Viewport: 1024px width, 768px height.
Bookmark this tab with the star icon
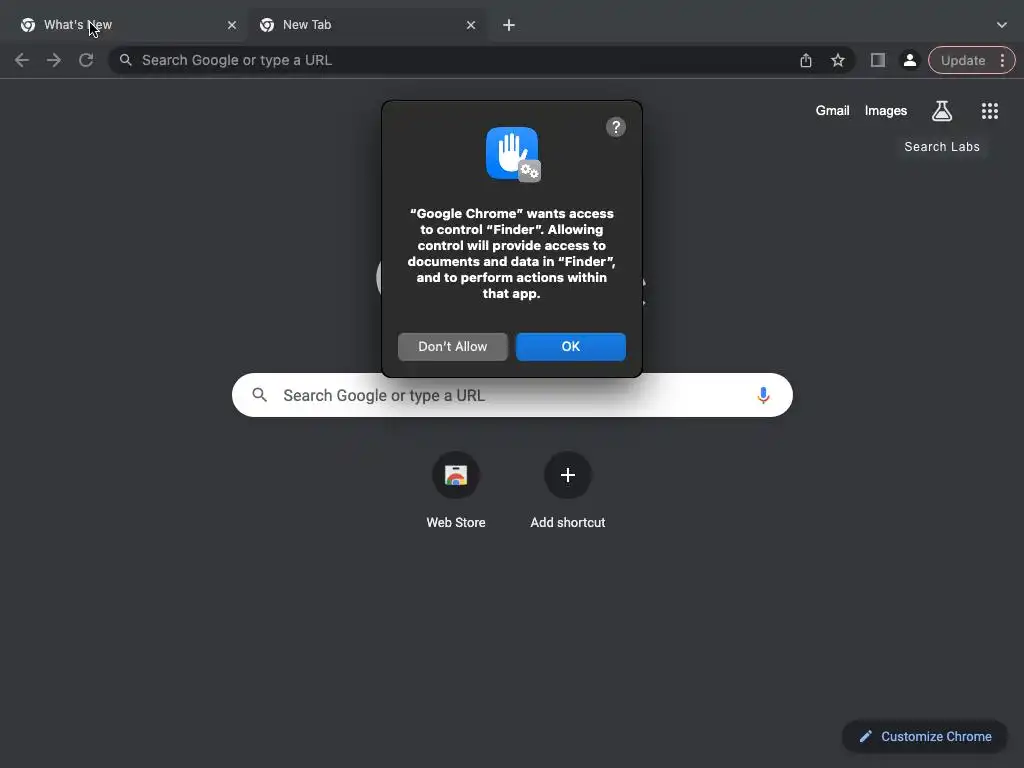(x=838, y=61)
